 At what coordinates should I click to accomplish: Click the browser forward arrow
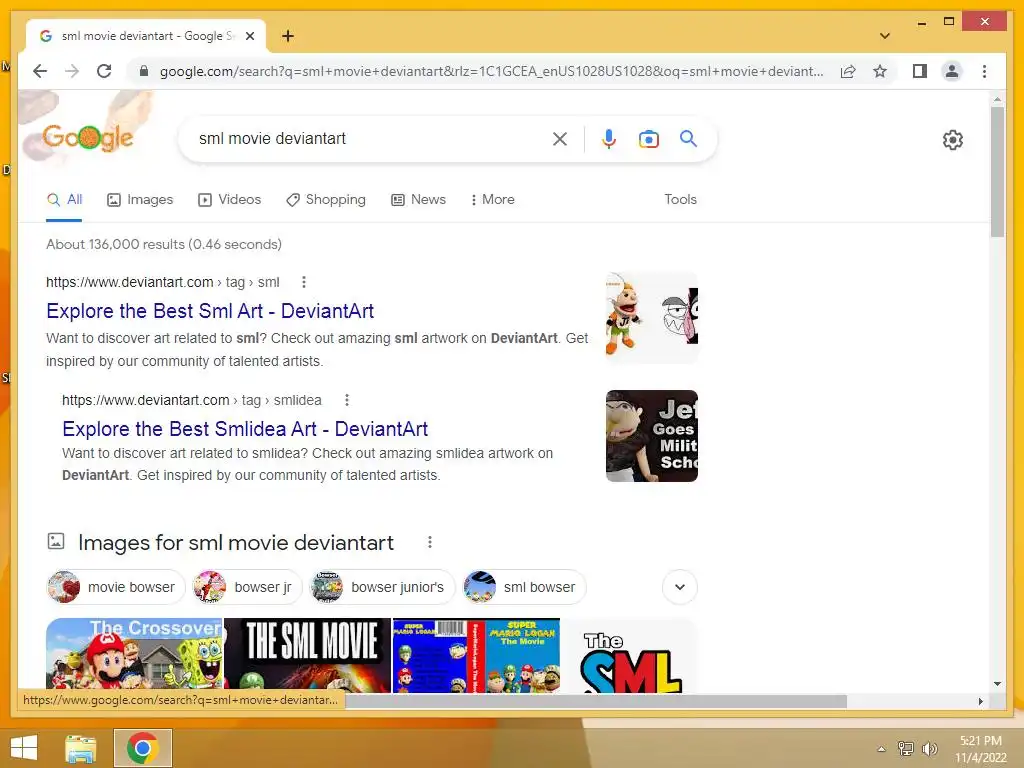click(x=72, y=71)
